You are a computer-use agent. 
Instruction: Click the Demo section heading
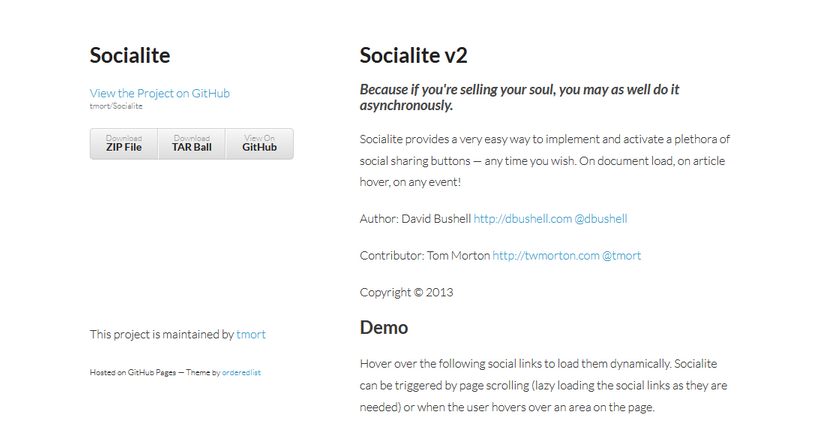click(384, 328)
